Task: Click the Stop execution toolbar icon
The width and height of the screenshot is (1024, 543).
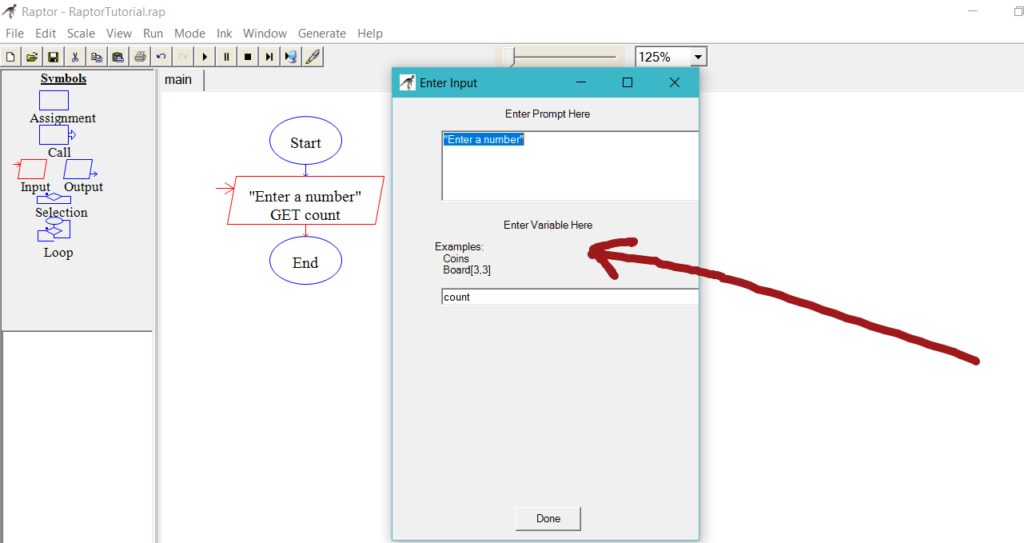Action: (x=248, y=57)
